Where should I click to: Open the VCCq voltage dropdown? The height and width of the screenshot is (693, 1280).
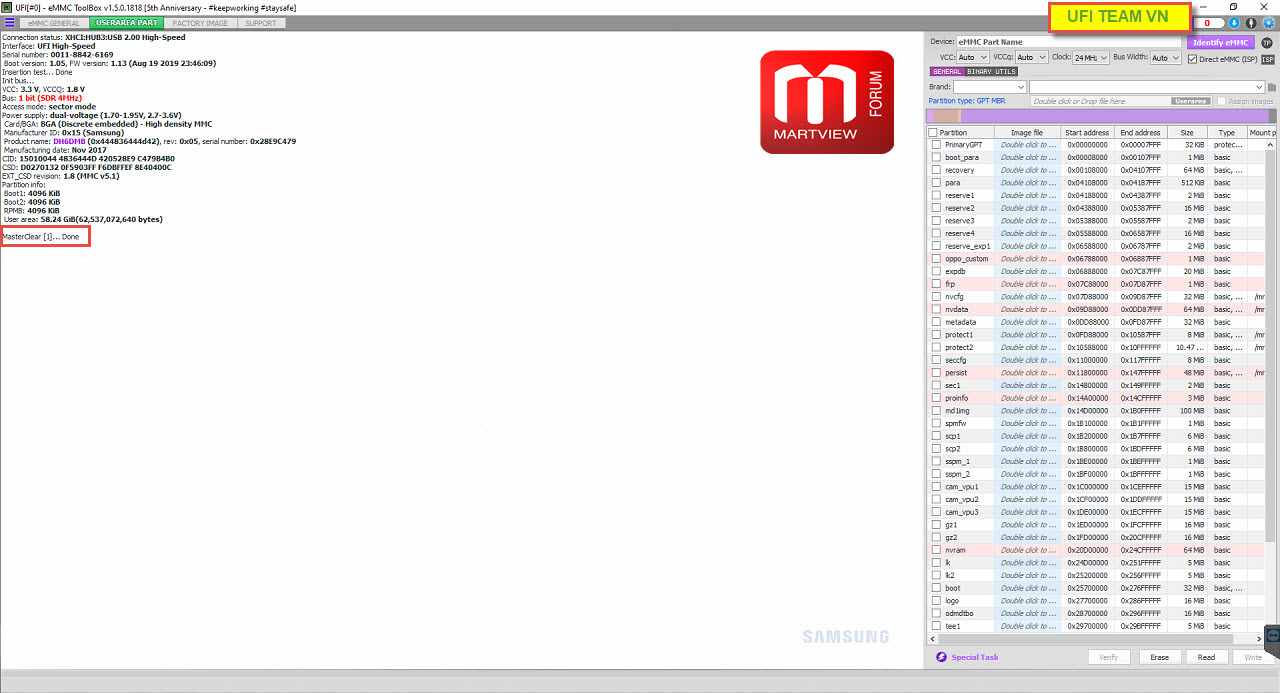(1031, 58)
